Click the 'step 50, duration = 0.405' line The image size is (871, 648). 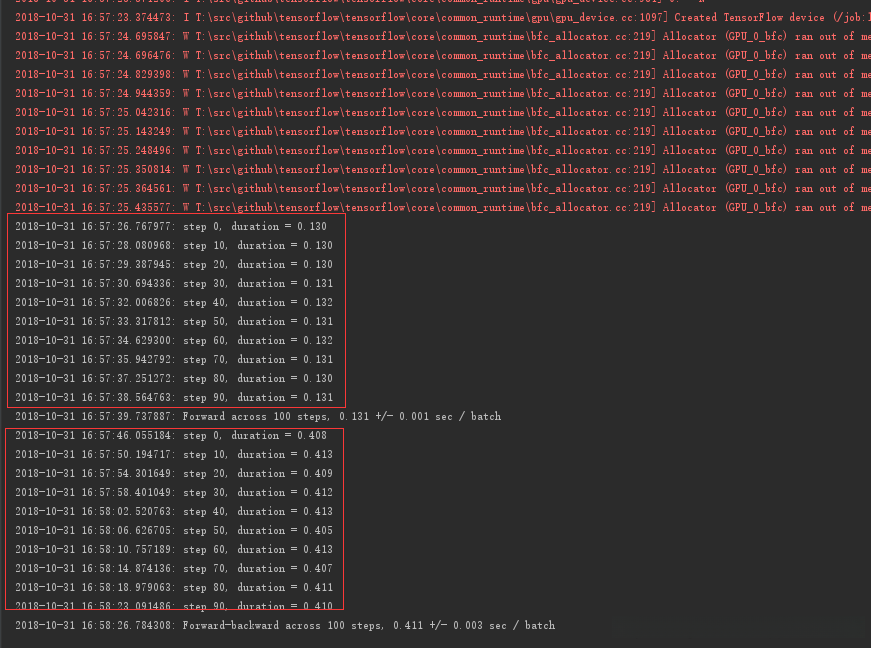[173, 531]
